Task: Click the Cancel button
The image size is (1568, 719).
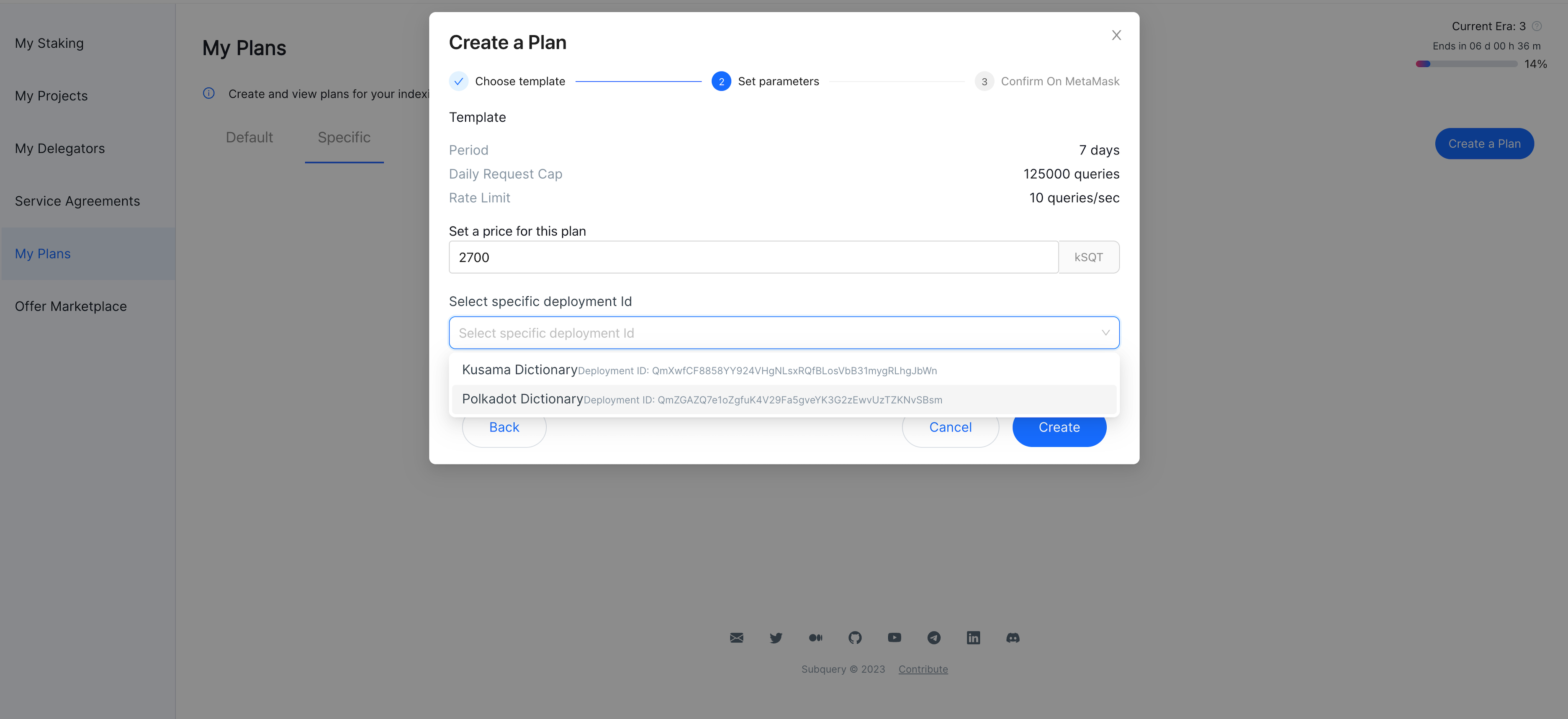Action: [x=951, y=427]
